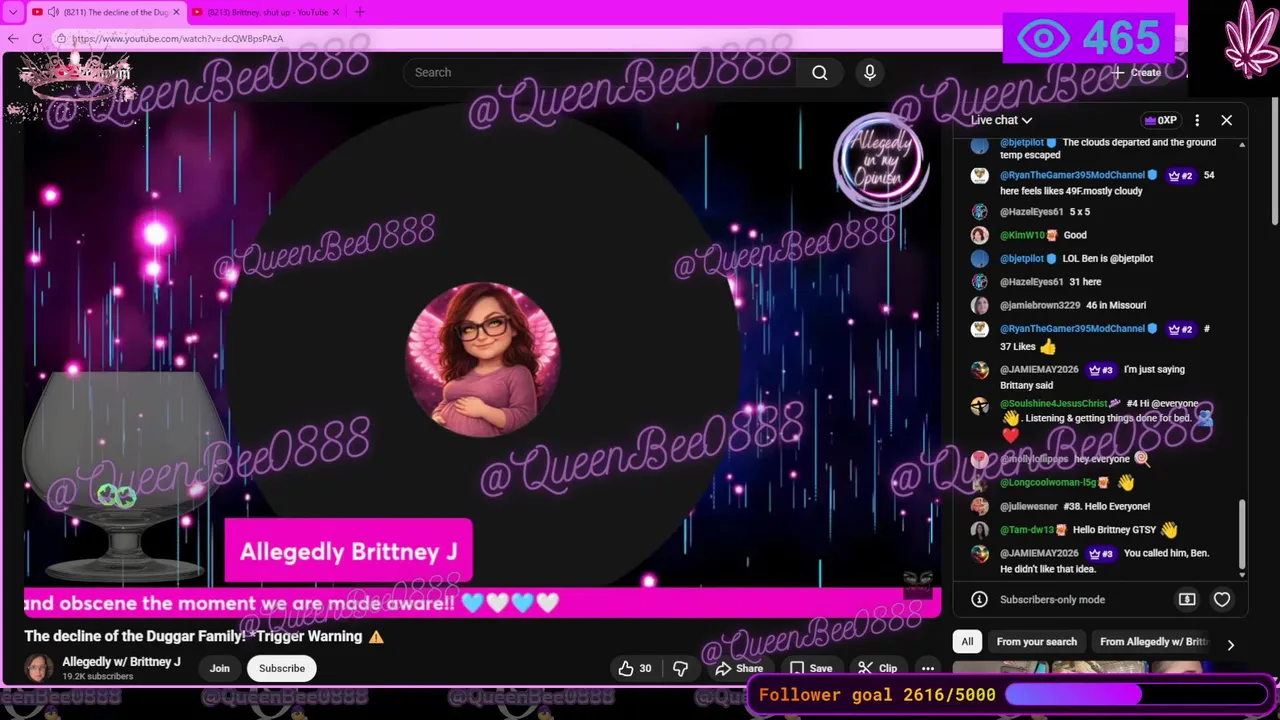Open the 0XP points badge

click(1161, 120)
